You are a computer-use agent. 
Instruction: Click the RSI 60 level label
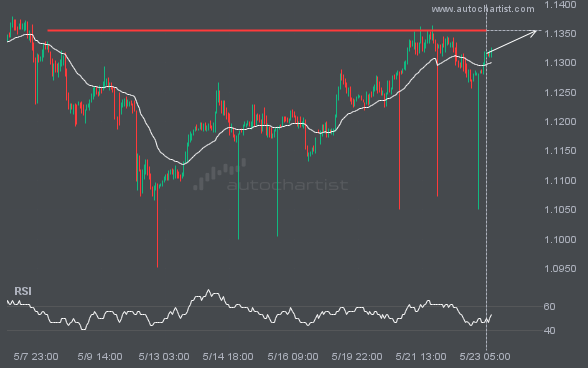tap(549, 306)
